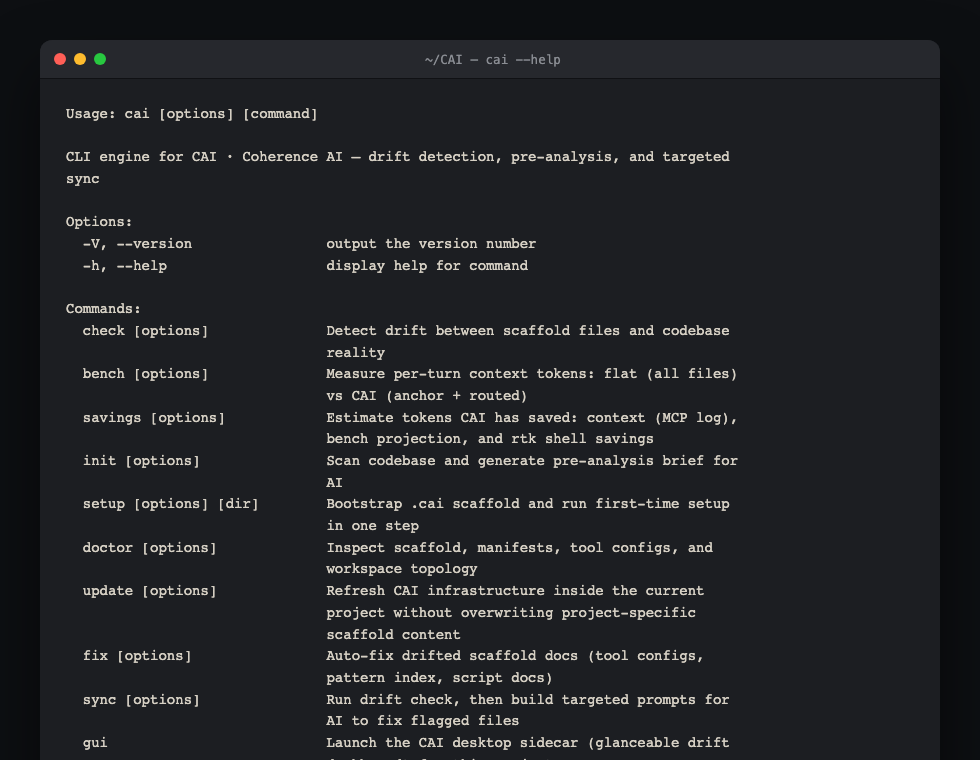
Task: Click the 'init [options]' command
Action: [141, 461]
